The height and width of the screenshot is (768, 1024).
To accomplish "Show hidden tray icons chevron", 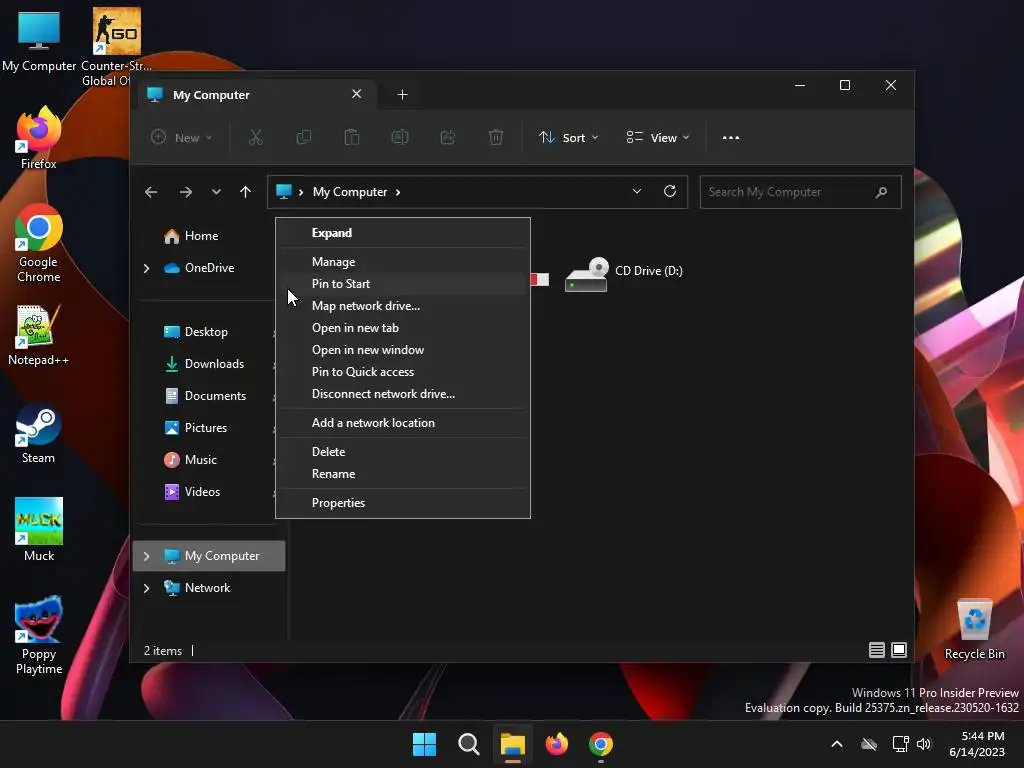I will 837,744.
